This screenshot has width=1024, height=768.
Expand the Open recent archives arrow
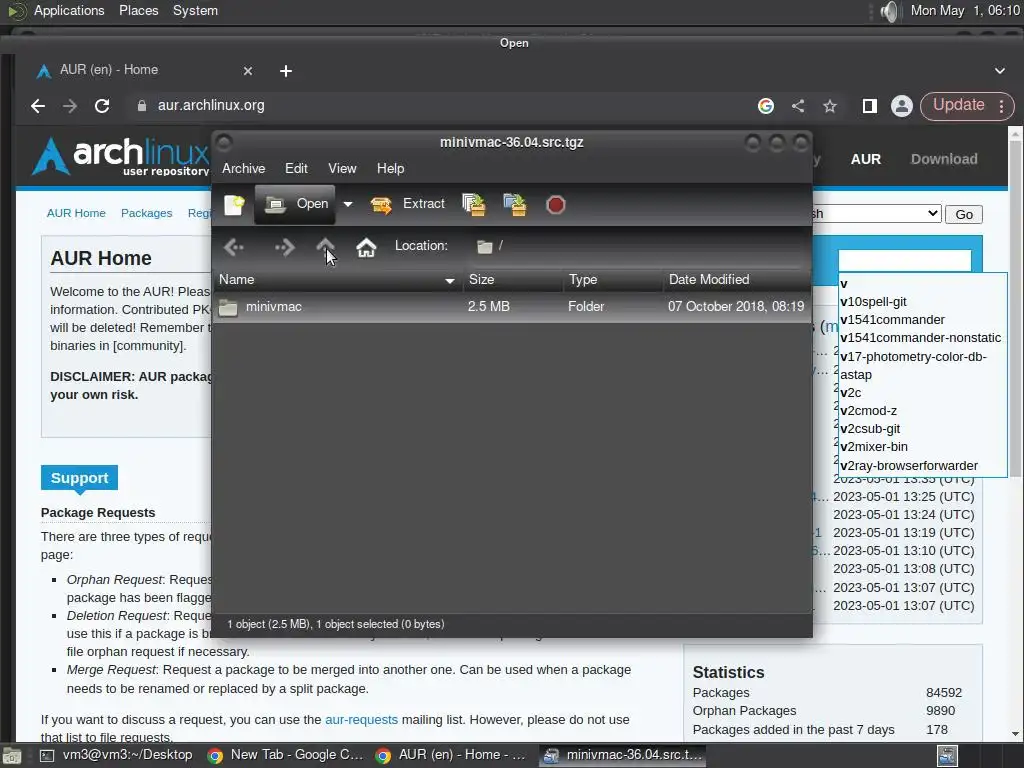pos(348,204)
